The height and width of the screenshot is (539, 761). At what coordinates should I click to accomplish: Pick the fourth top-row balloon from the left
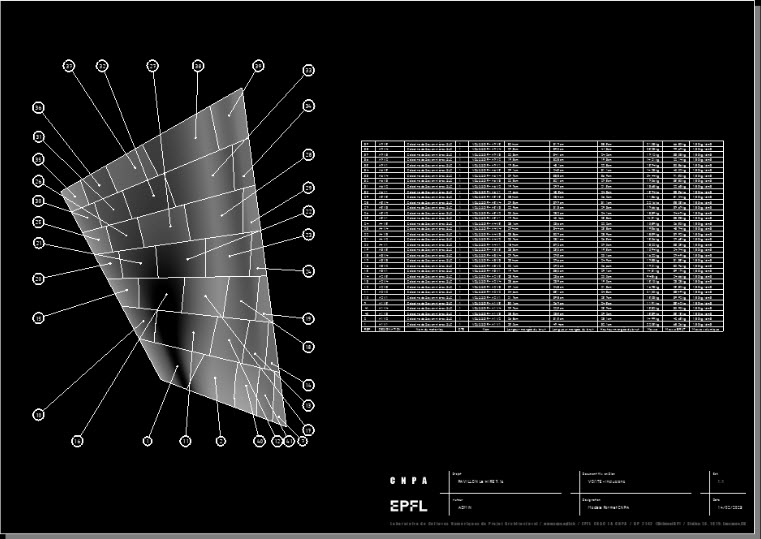click(198, 65)
